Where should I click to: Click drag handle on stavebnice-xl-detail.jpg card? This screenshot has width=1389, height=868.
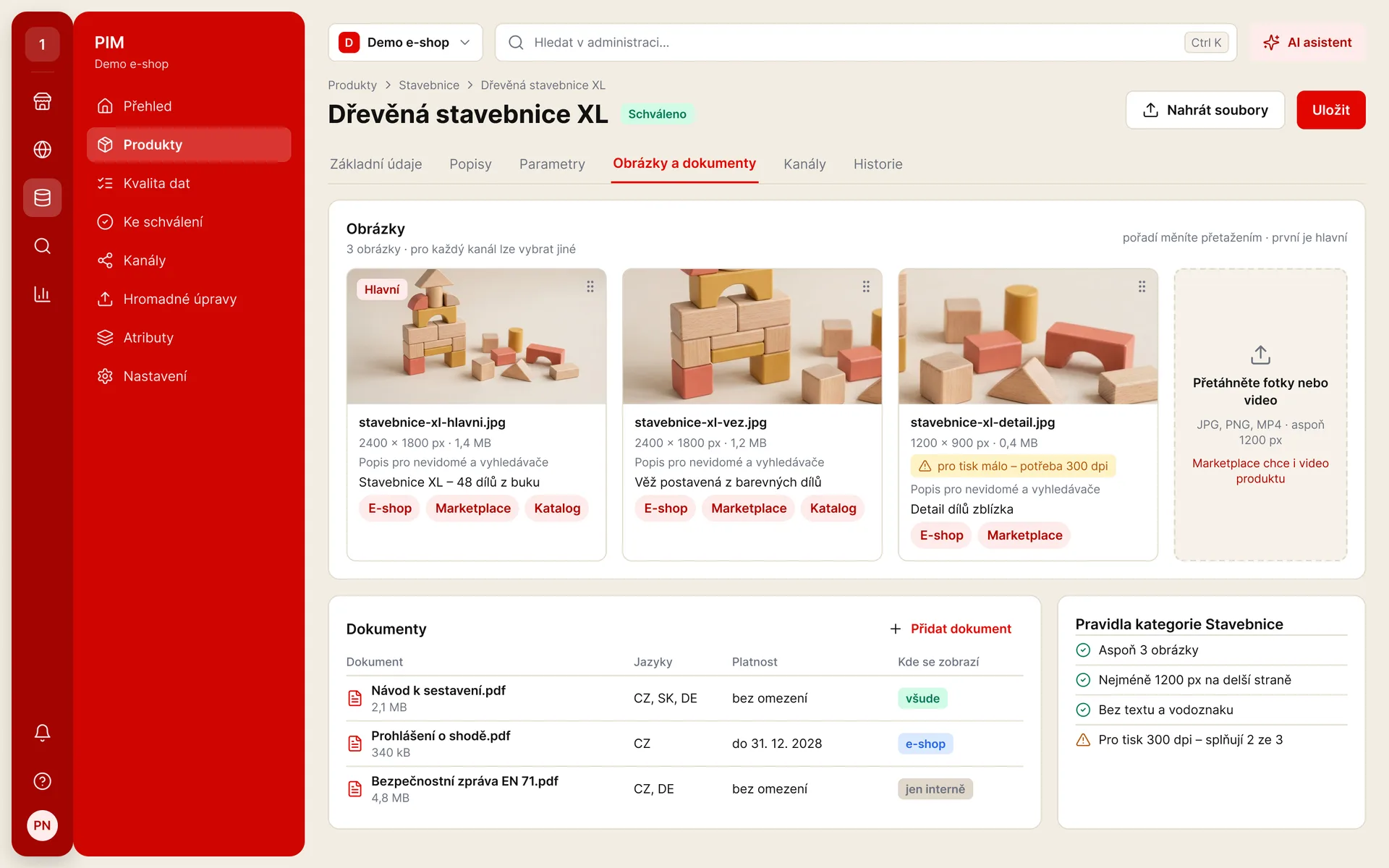click(x=1142, y=286)
